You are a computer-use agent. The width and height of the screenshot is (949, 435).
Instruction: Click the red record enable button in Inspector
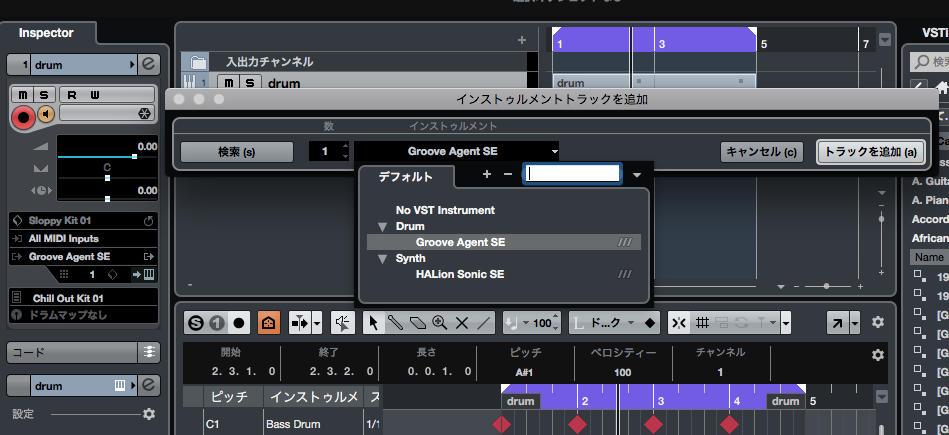pyautogui.click(x=24, y=117)
